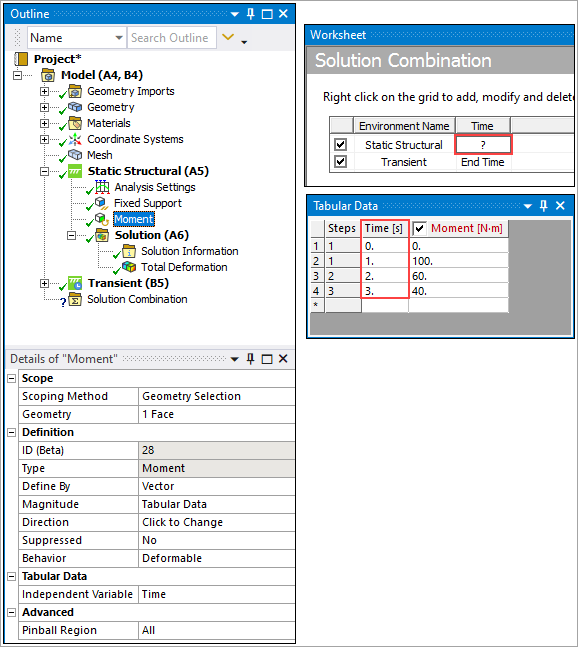Open the Outline panel options arrow
The height and width of the screenshot is (647, 578).
coord(235,14)
